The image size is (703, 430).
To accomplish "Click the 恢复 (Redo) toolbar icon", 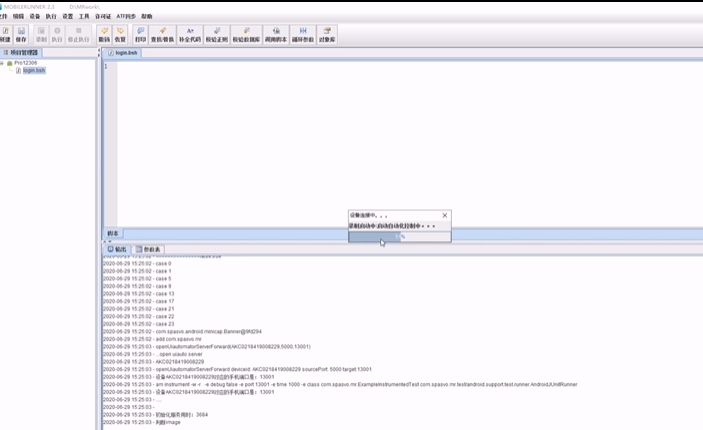I will tap(120, 34).
